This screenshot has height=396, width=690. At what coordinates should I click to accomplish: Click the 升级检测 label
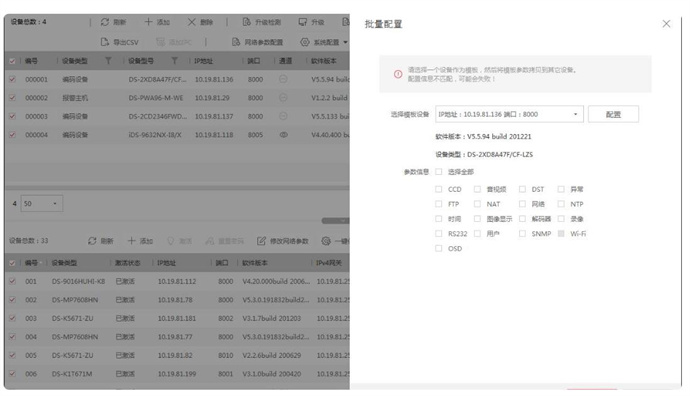(x=268, y=22)
